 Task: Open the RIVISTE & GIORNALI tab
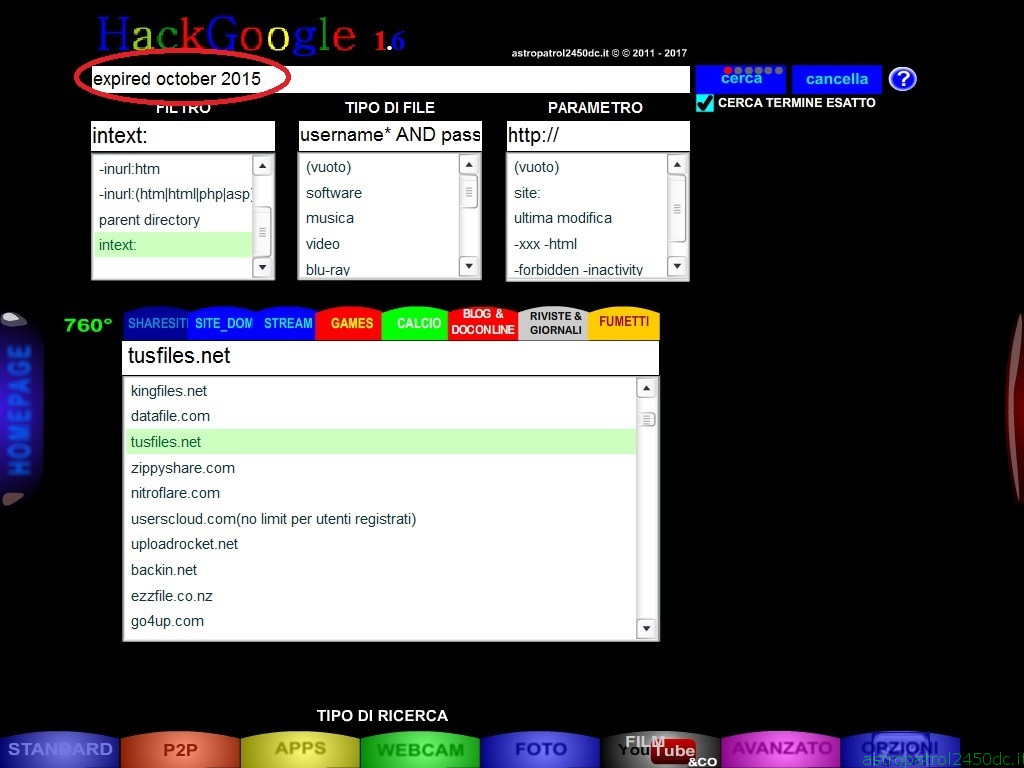pos(555,323)
